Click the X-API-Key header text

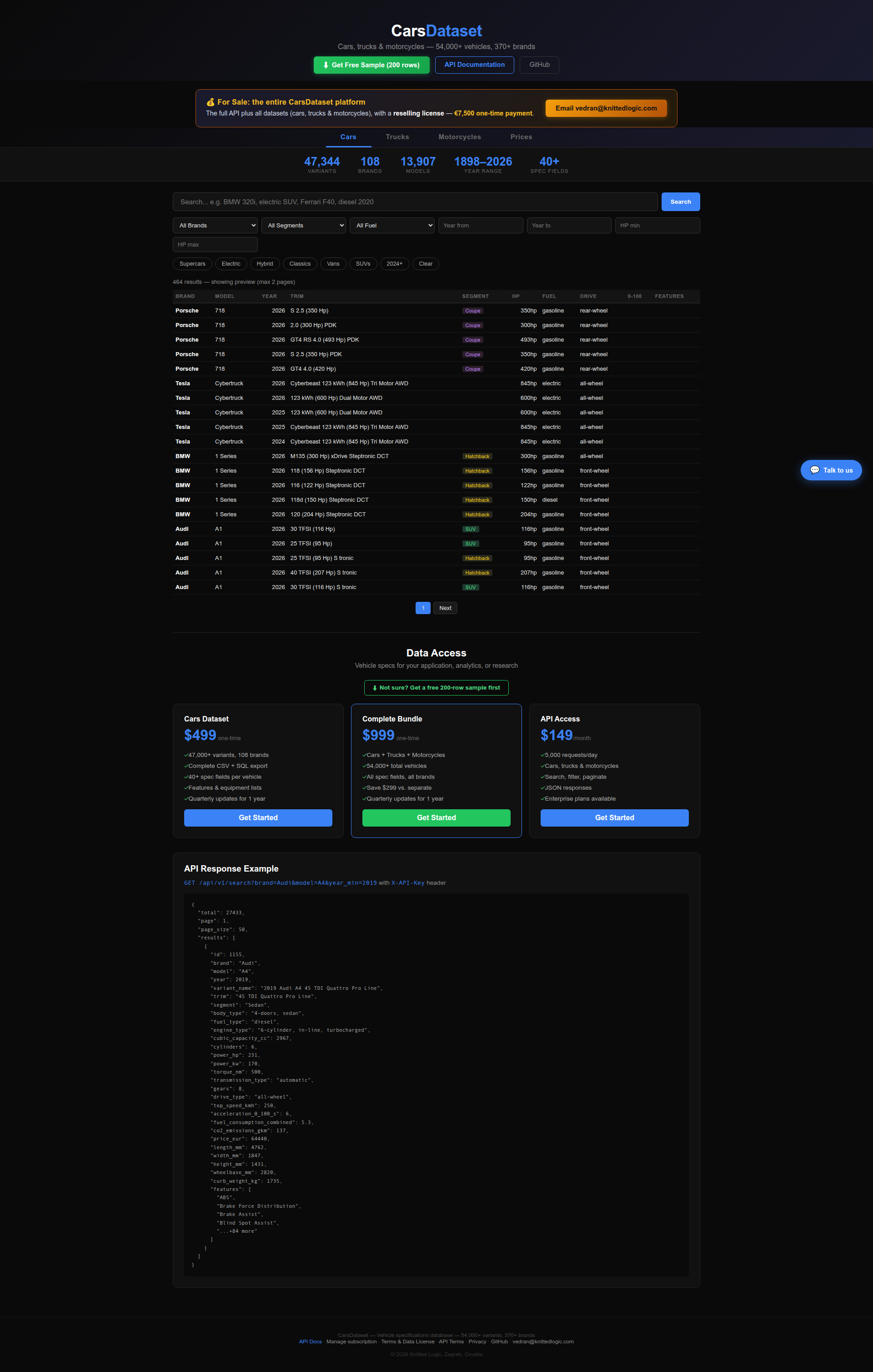(x=408, y=883)
